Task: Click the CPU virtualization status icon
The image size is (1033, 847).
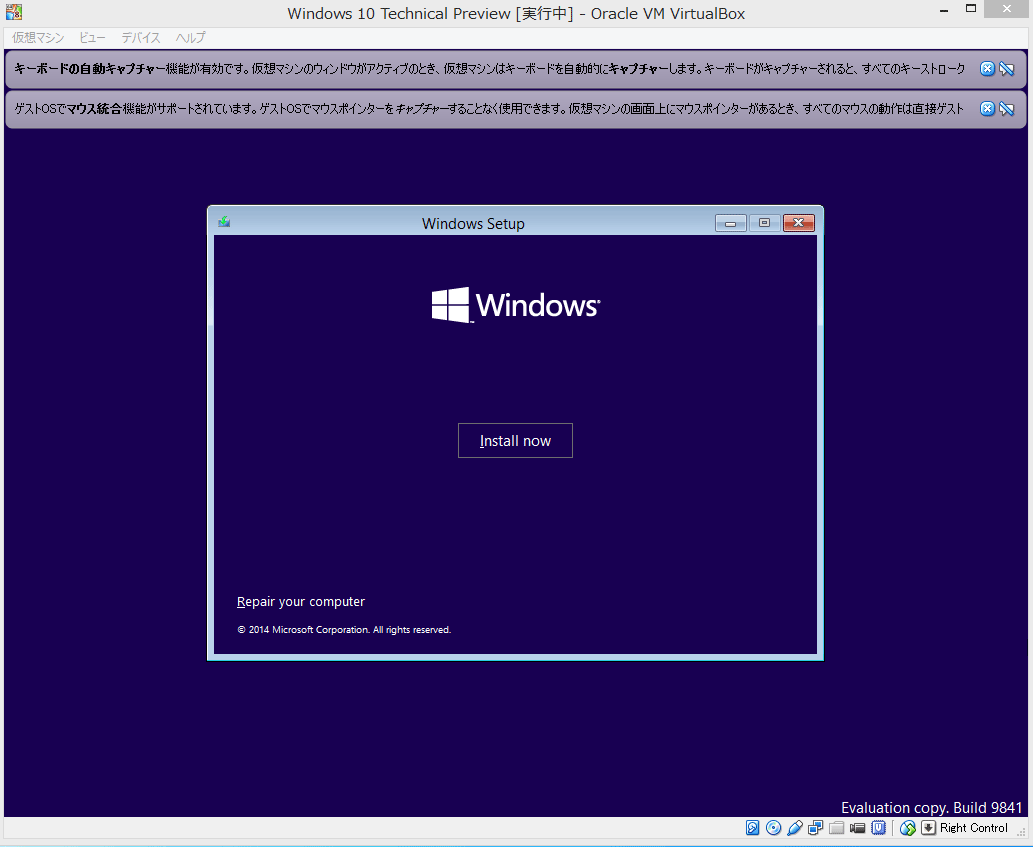Action: pyautogui.click(x=878, y=828)
